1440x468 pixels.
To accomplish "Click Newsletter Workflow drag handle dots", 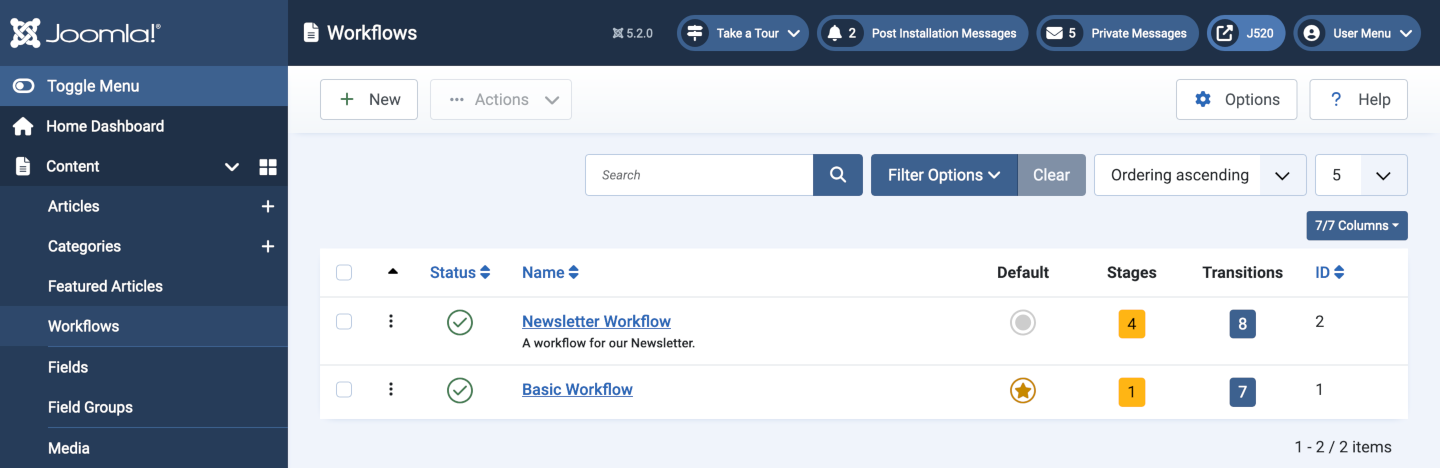I will pos(391,321).
